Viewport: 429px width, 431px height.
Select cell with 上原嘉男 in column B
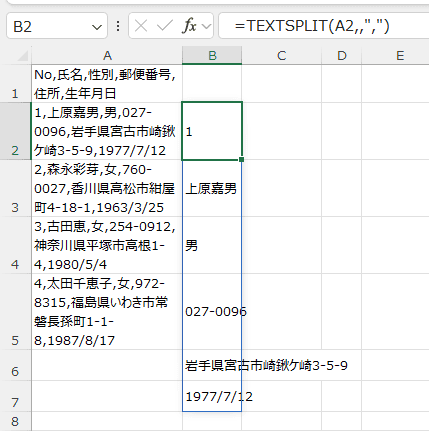pyautogui.click(x=212, y=188)
